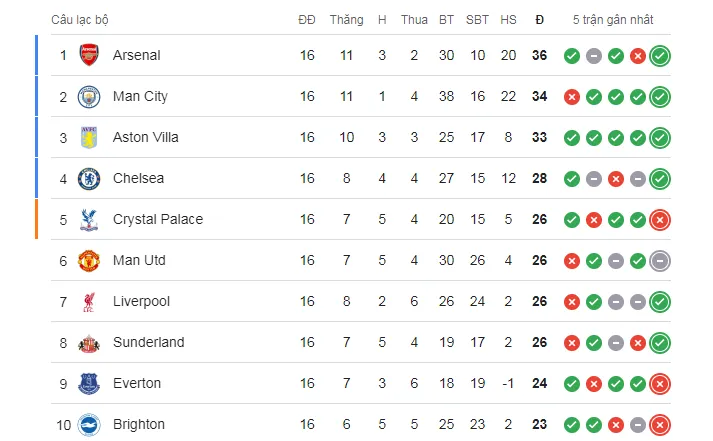Click the Arsenal club crest icon
Viewport: 713px width, 441px height.
point(90,55)
